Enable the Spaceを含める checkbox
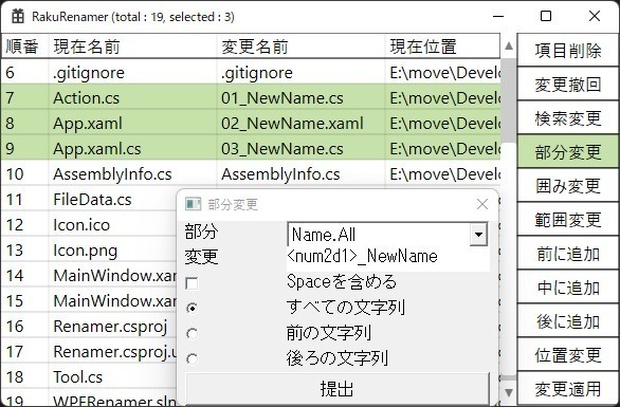 [x=192, y=283]
